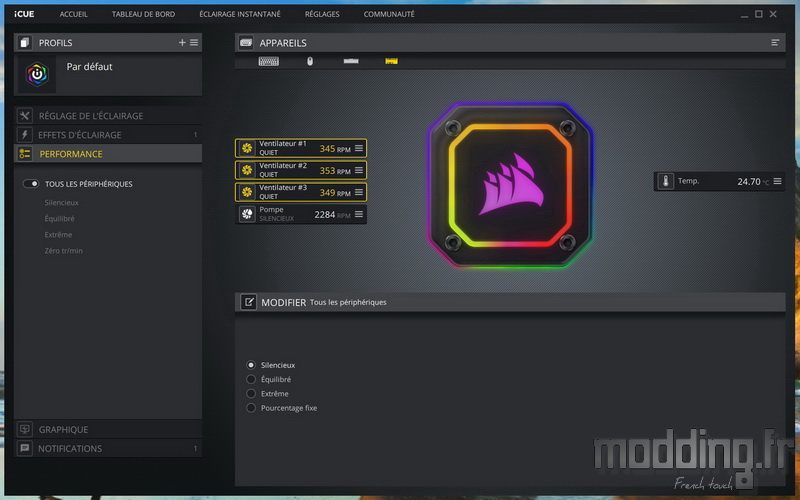Click the effets d'éclairage count badge
The width and height of the screenshot is (800, 500).
195,135
